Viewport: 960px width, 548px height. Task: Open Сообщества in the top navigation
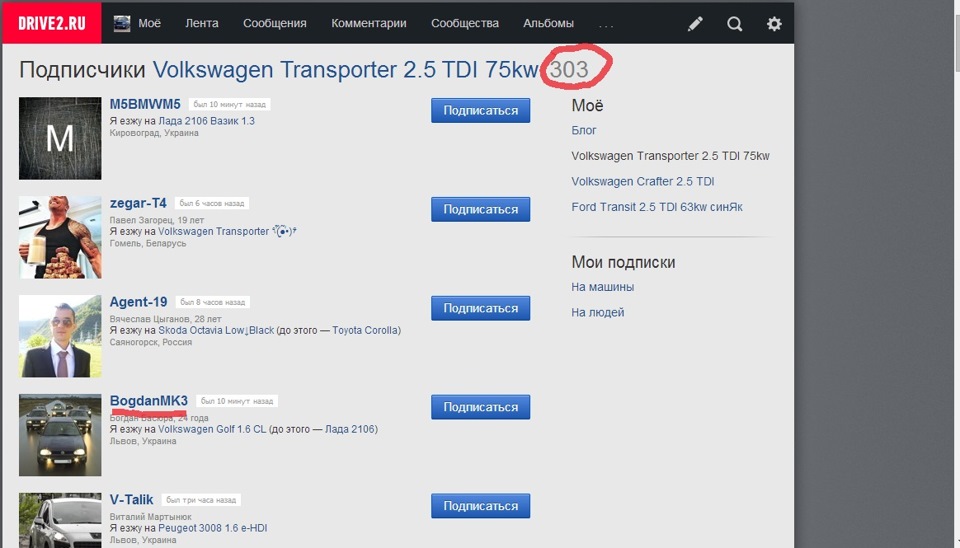(465, 23)
